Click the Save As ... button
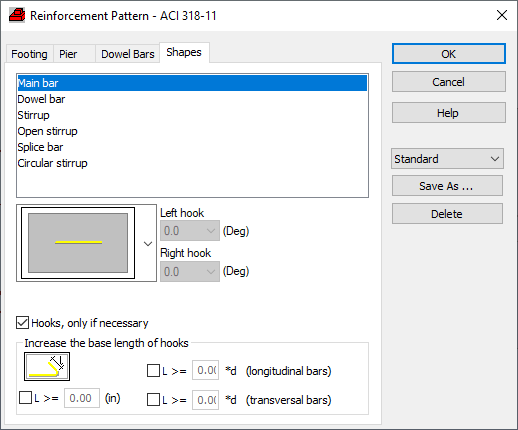Viewport: 518px width, 430px height. (x=447, y=186)
